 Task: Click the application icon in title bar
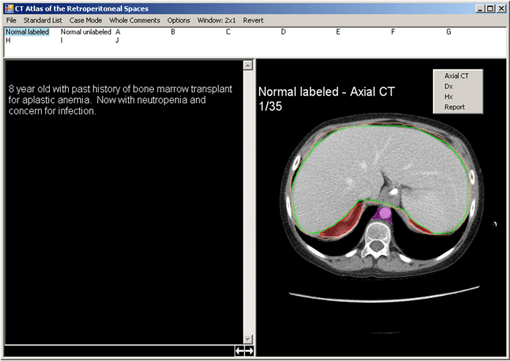pyautogui.click(x=9, y=8)
